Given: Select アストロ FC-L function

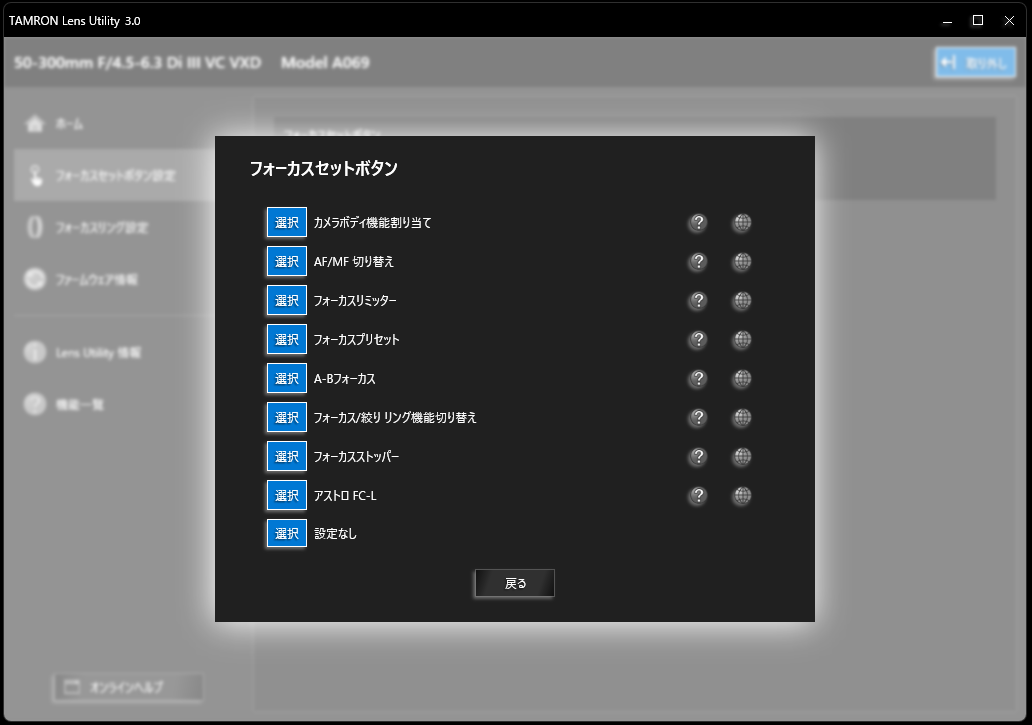Looking at the screenshot, I should tap(287, 496).
